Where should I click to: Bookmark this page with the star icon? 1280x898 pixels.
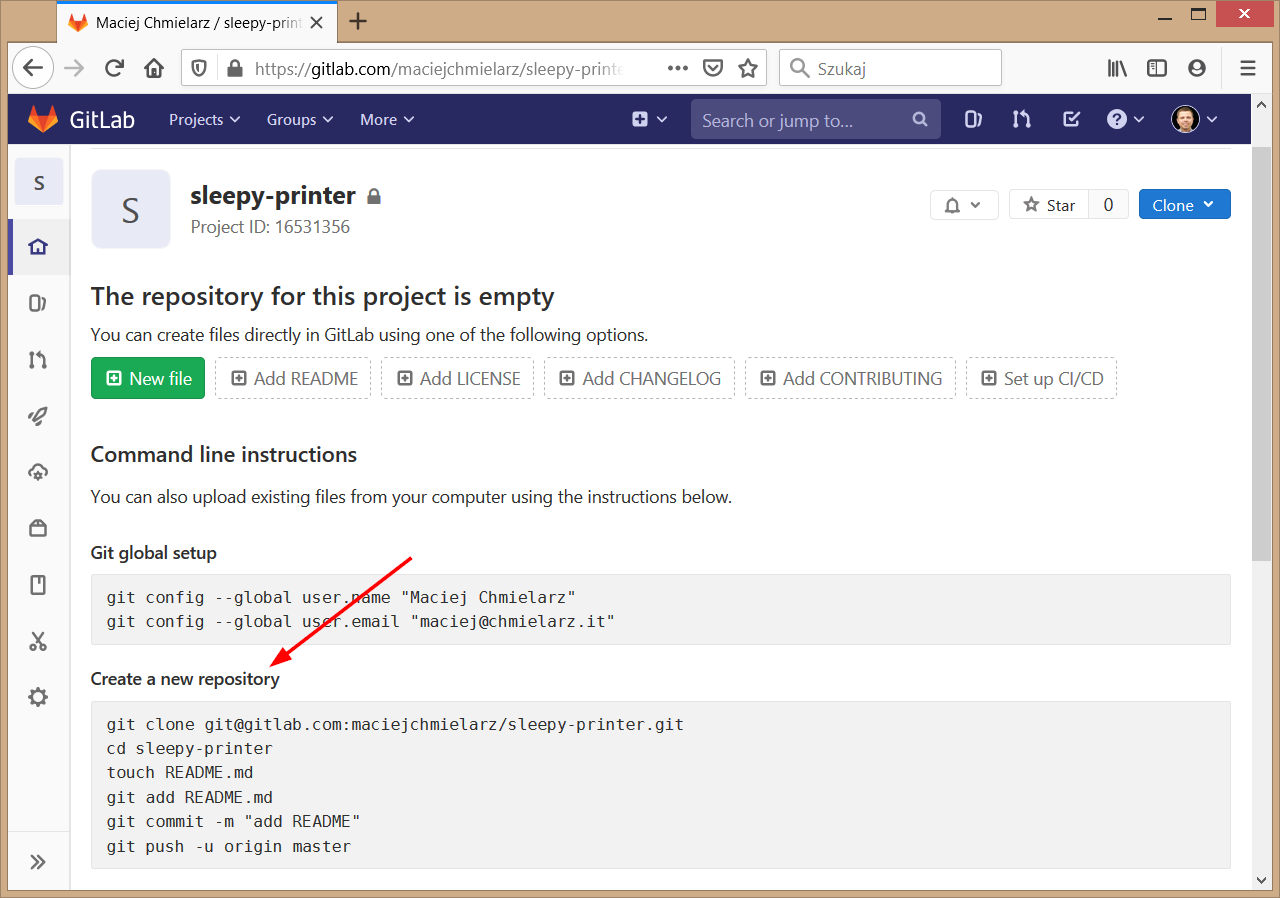pos(747,68)
